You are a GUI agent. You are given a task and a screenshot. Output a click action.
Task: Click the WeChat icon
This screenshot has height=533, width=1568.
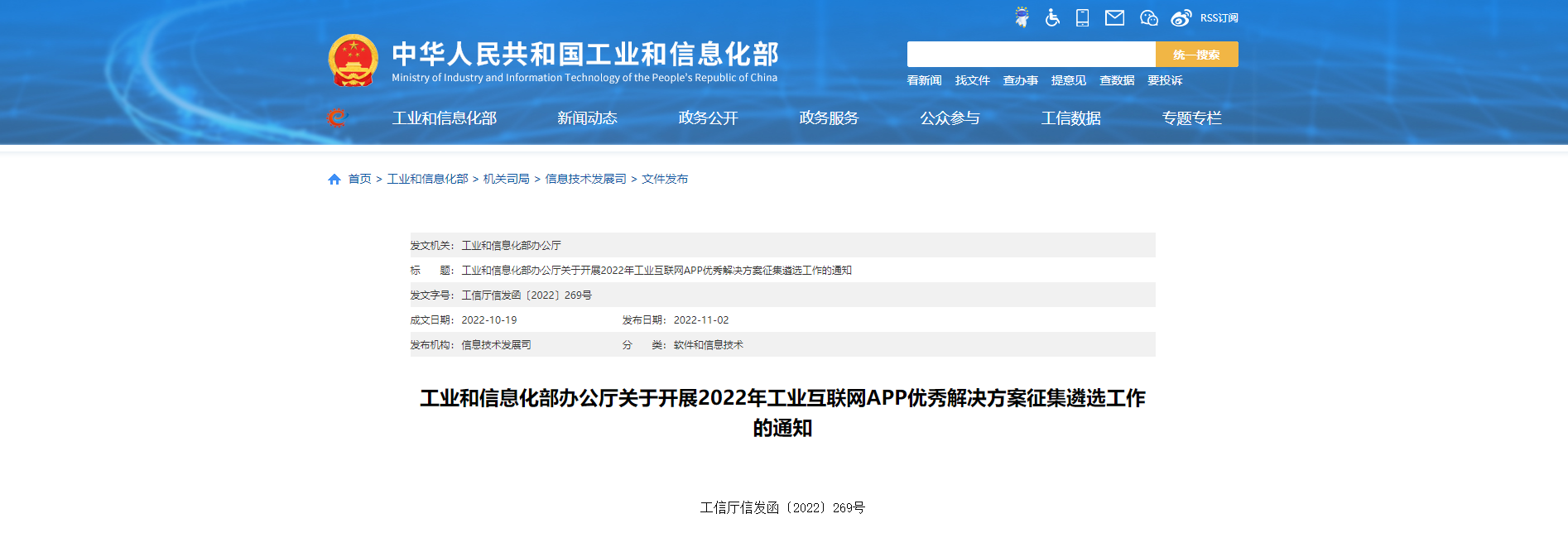coord(1148,17)
